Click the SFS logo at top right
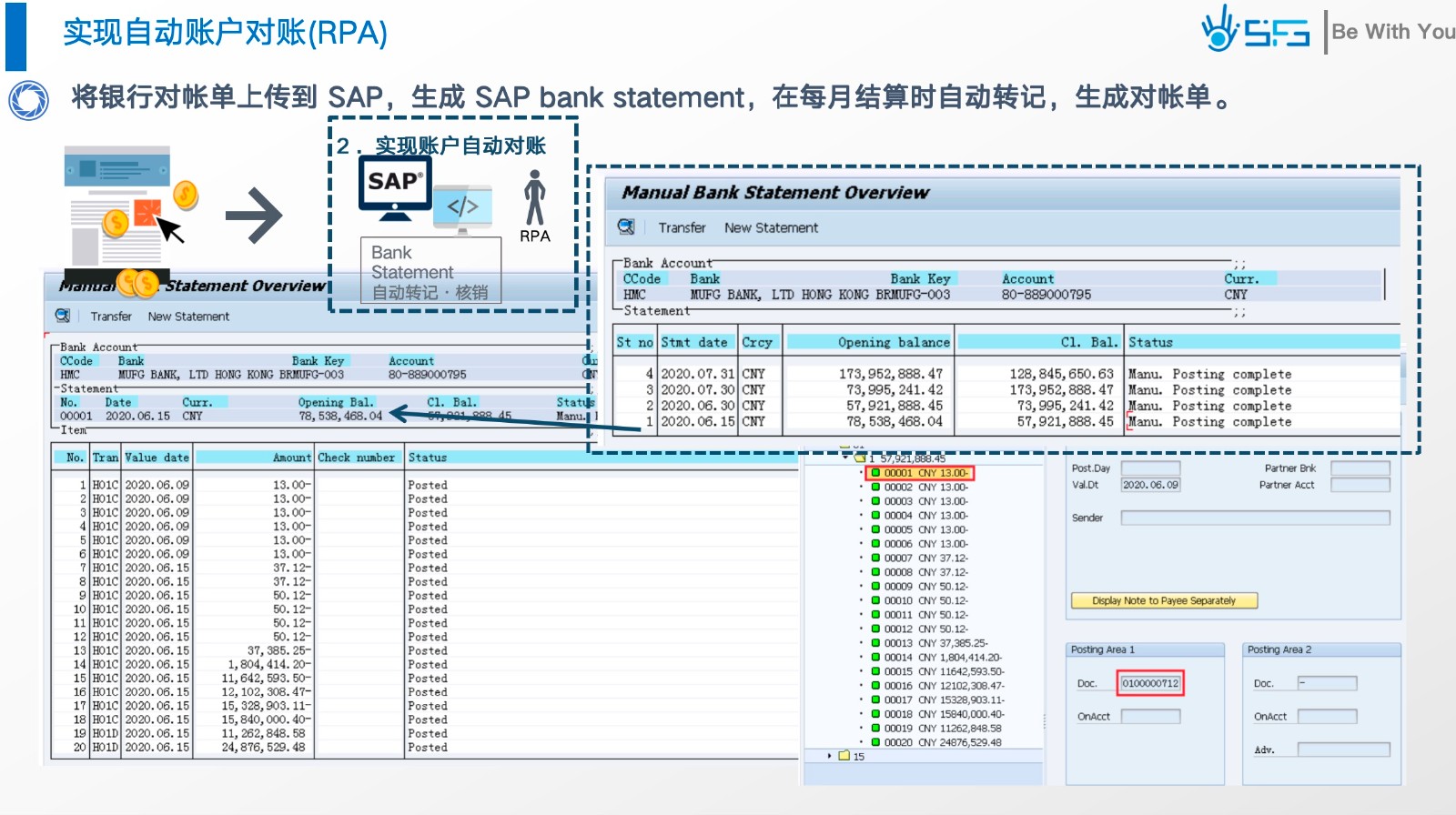 tap(1256, 30)
